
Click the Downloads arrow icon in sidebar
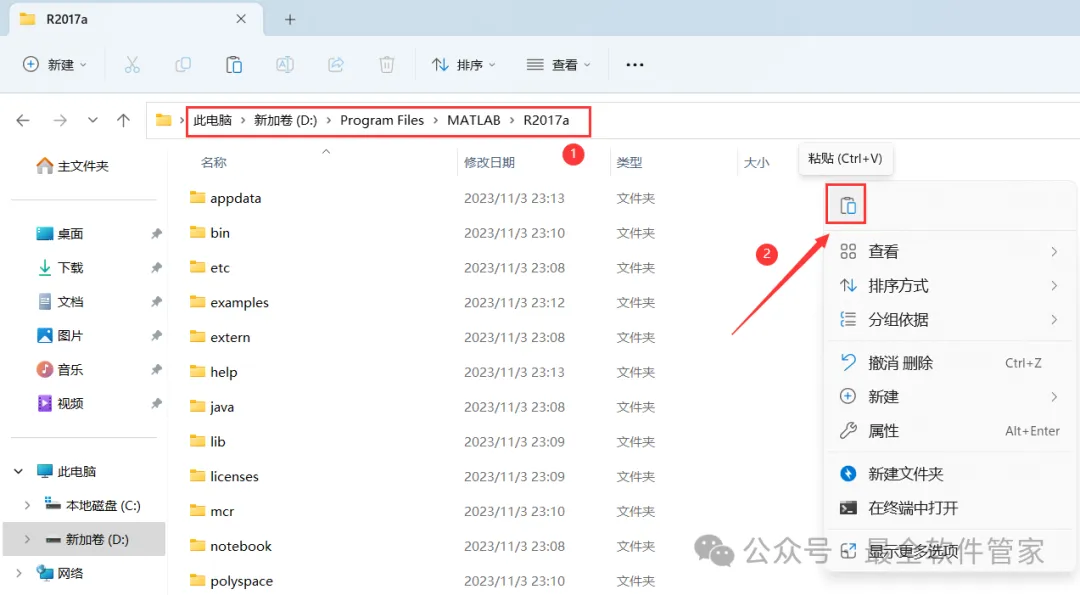point(45,267)
